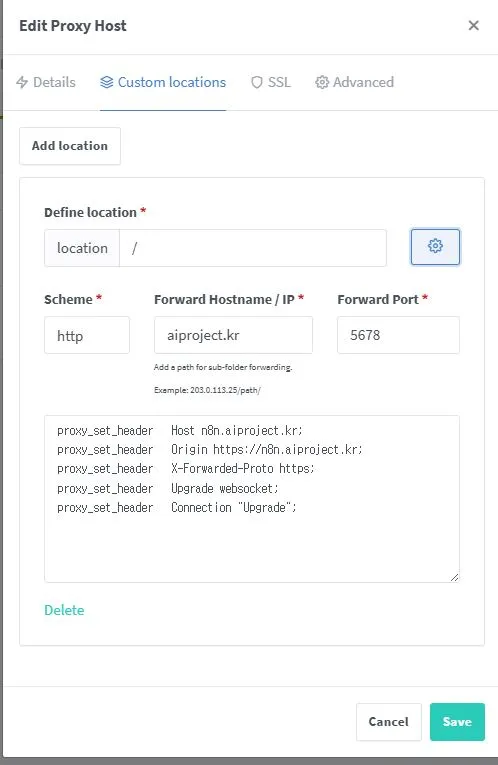Open the Advanced tab
This screenshot has height=765, width=498.
pos(355,82)
